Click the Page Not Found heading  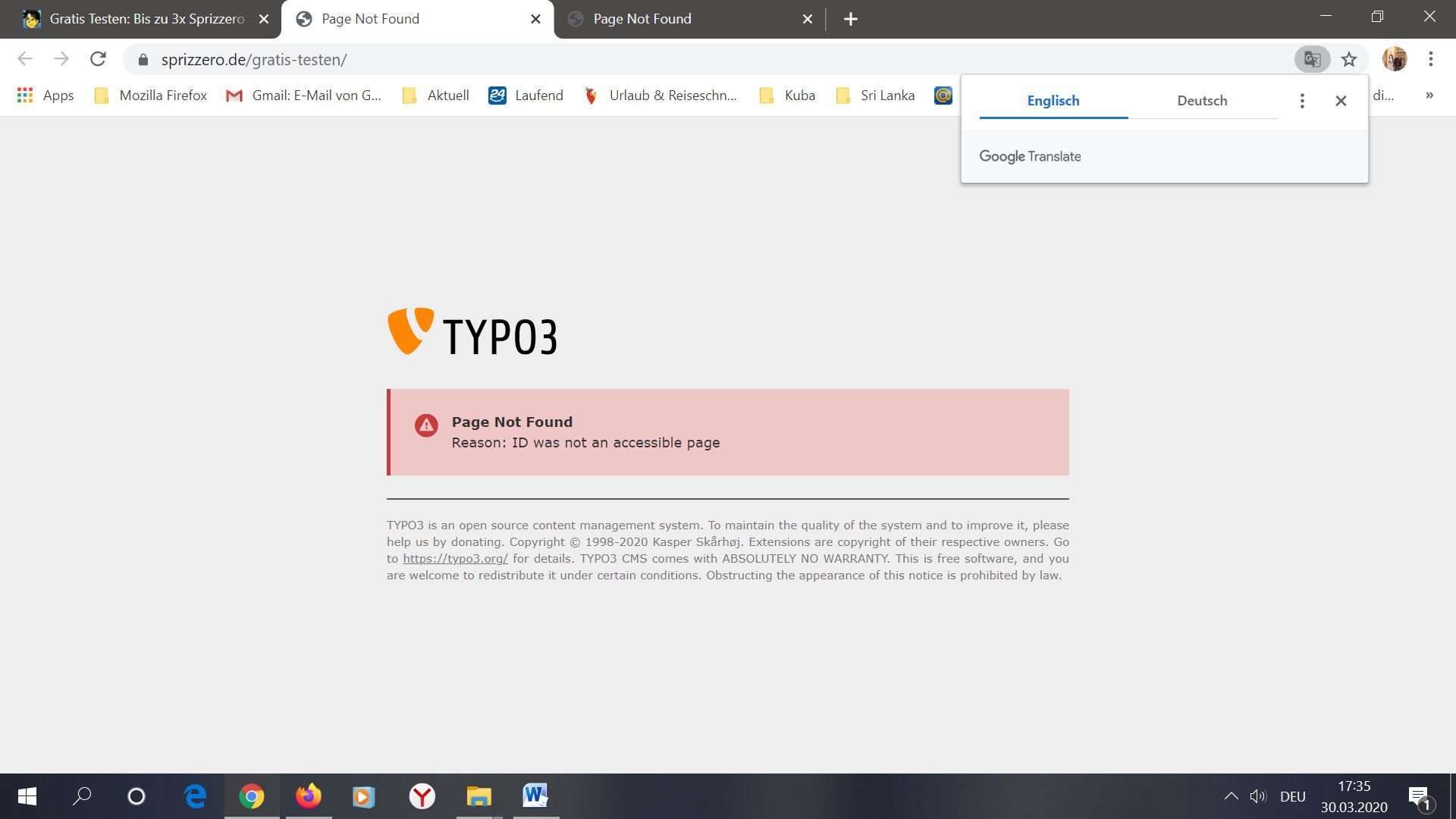512,422
